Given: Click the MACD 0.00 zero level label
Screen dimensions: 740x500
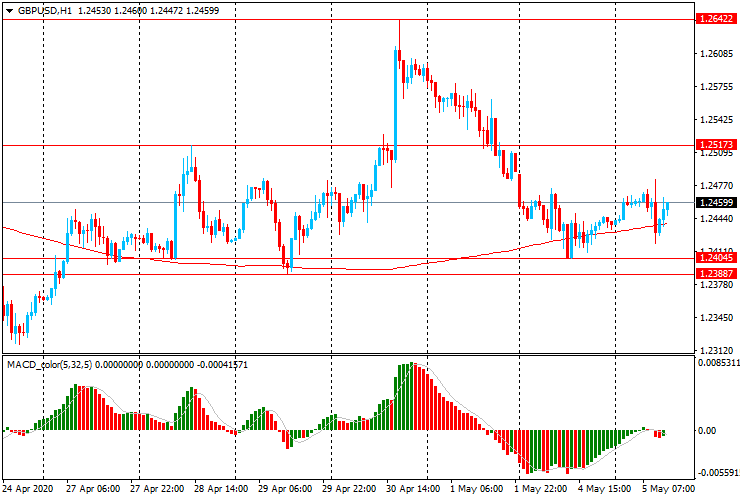Looking at the screenshot, I should pyautogui.click(x=707, y=431).
